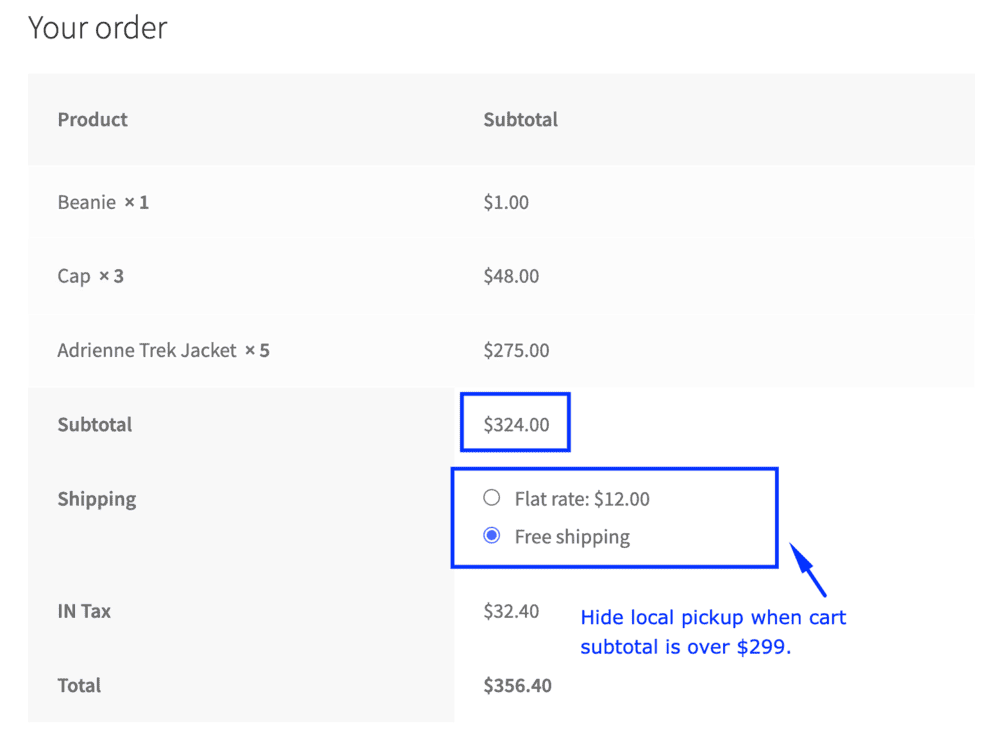This screenshot has height=737, width=1000.
Task: Click the Subtotal row label
Action: pyautogui.click(x=94, y=424)
